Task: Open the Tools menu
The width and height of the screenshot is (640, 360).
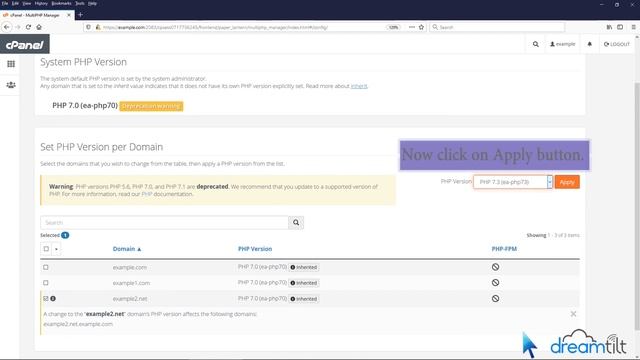Action: click(x=80, y=3)
